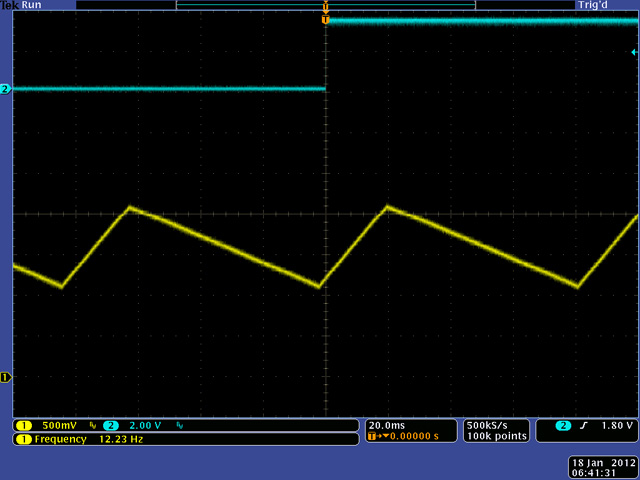Click the channel 1 badge beside 500mV
This screenshot has height=480, width=640.
pos(22,425)
